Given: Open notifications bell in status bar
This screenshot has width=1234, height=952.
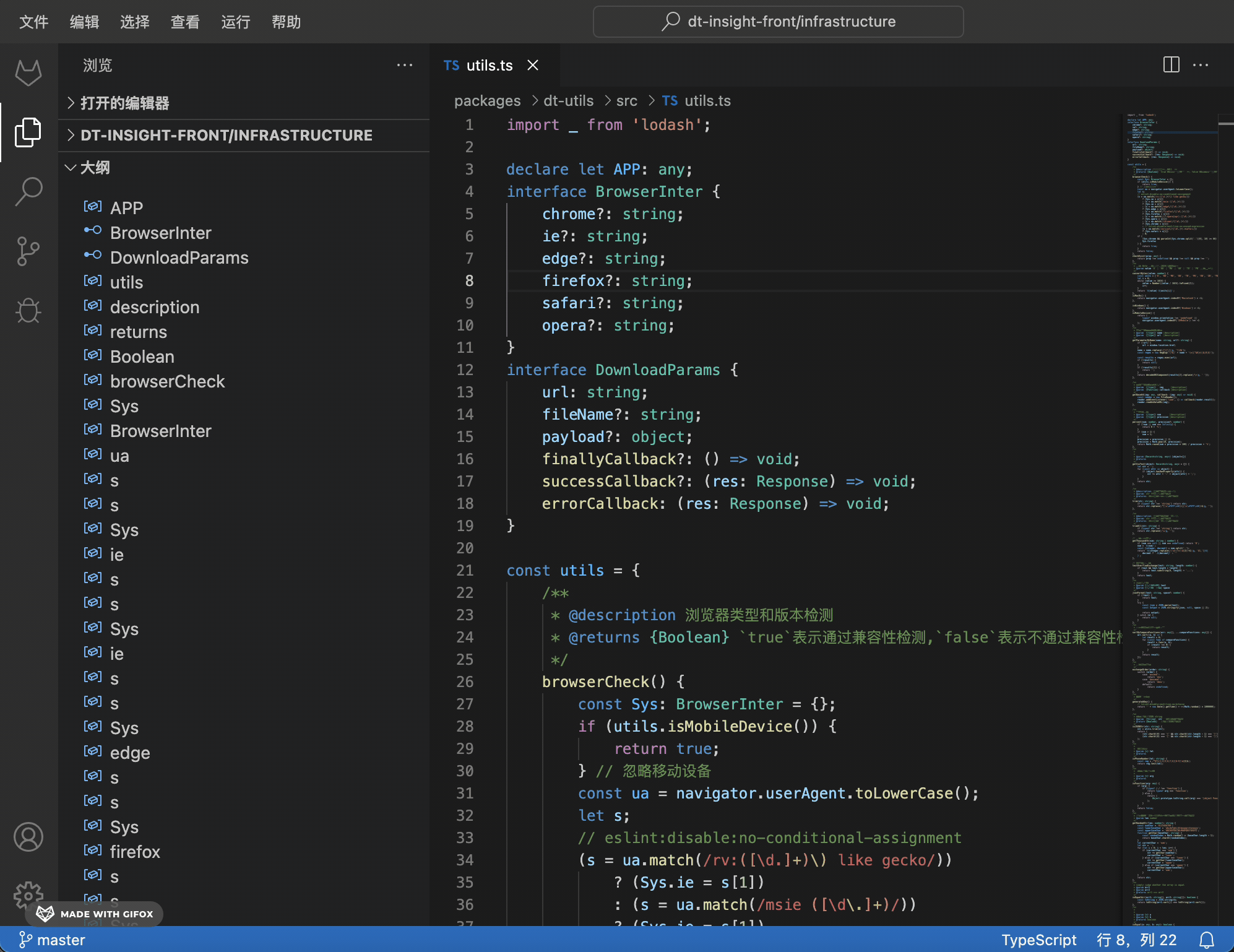Looking at the screenshot, I should 1206,940.
